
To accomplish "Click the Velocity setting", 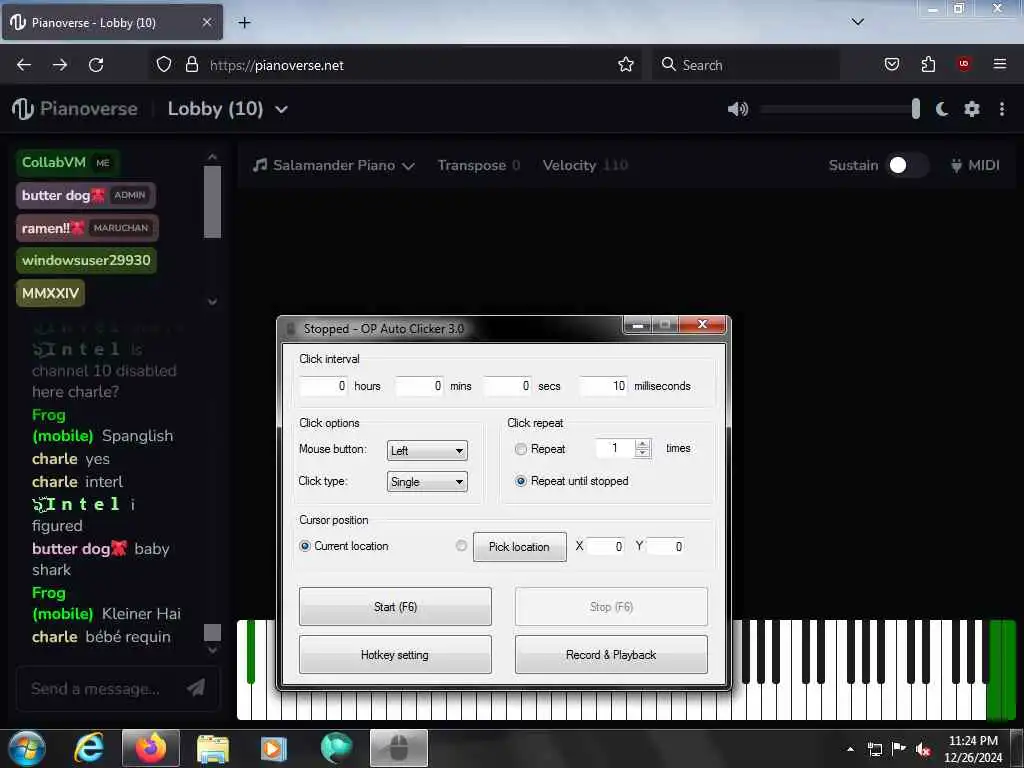I will point(585,165).
